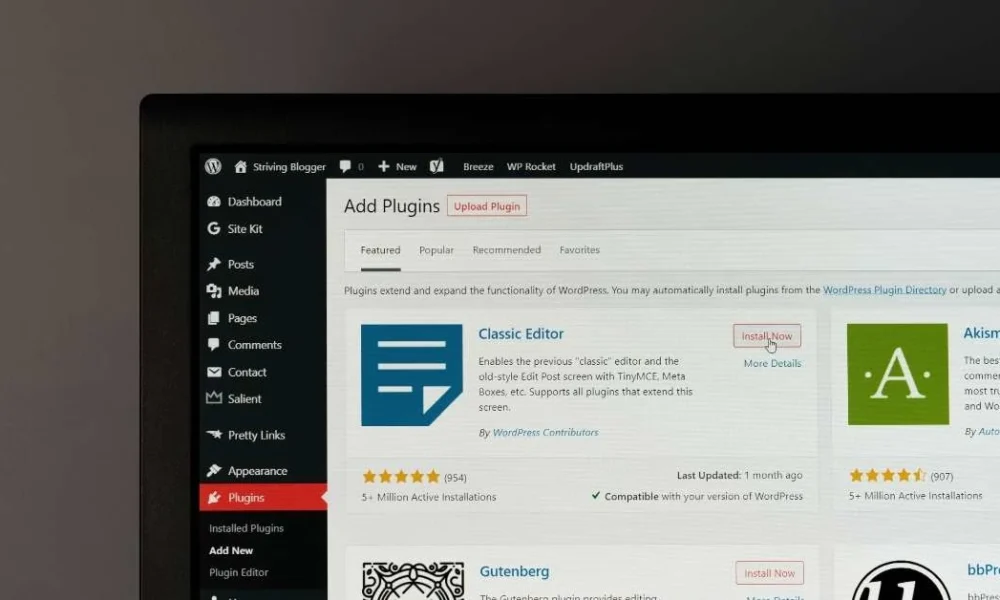Click the Site Kit Google G icon
This screenshot has height=600, width=1000.
[x=214, y=228]
